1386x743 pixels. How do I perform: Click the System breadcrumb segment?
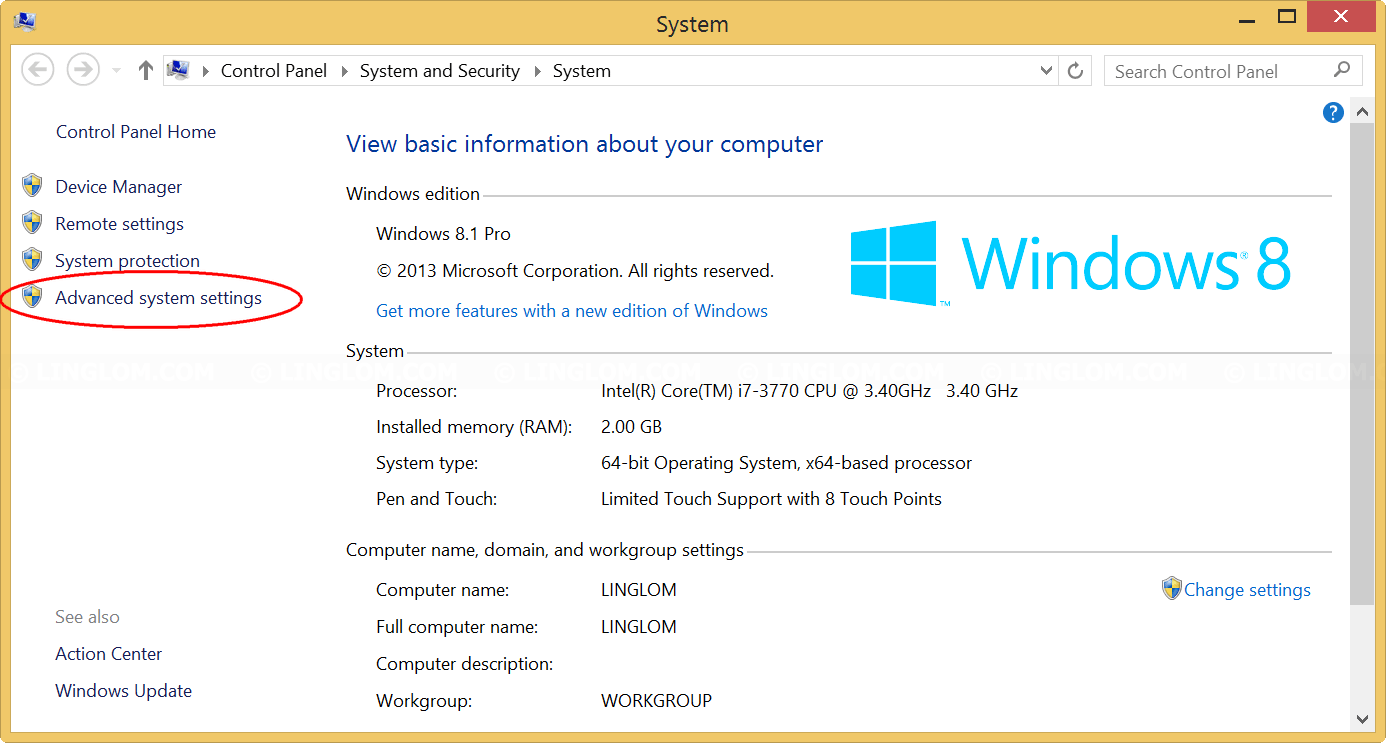[x=582, y=71]
